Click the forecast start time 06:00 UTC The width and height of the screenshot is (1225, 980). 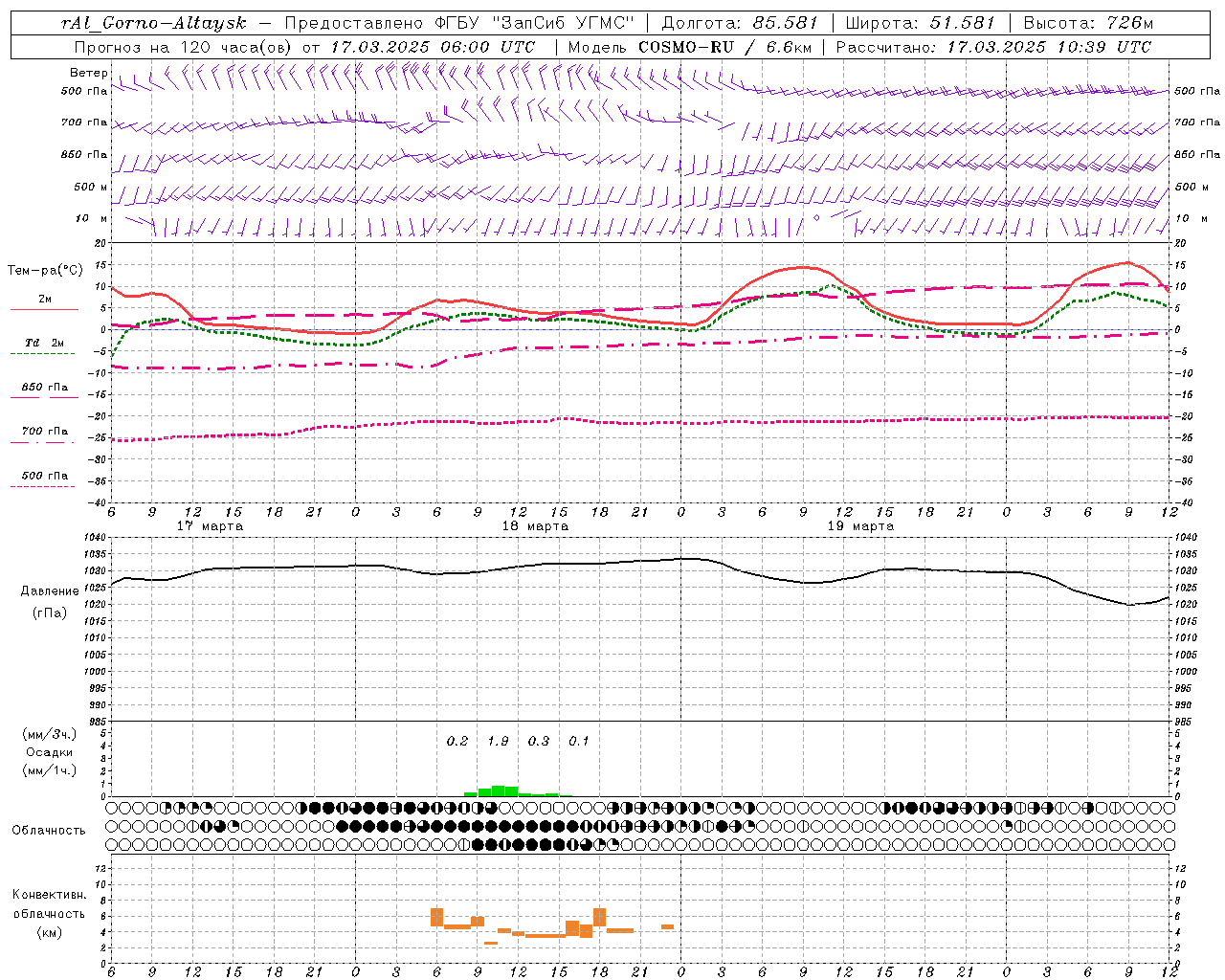[x=488, y=47]
